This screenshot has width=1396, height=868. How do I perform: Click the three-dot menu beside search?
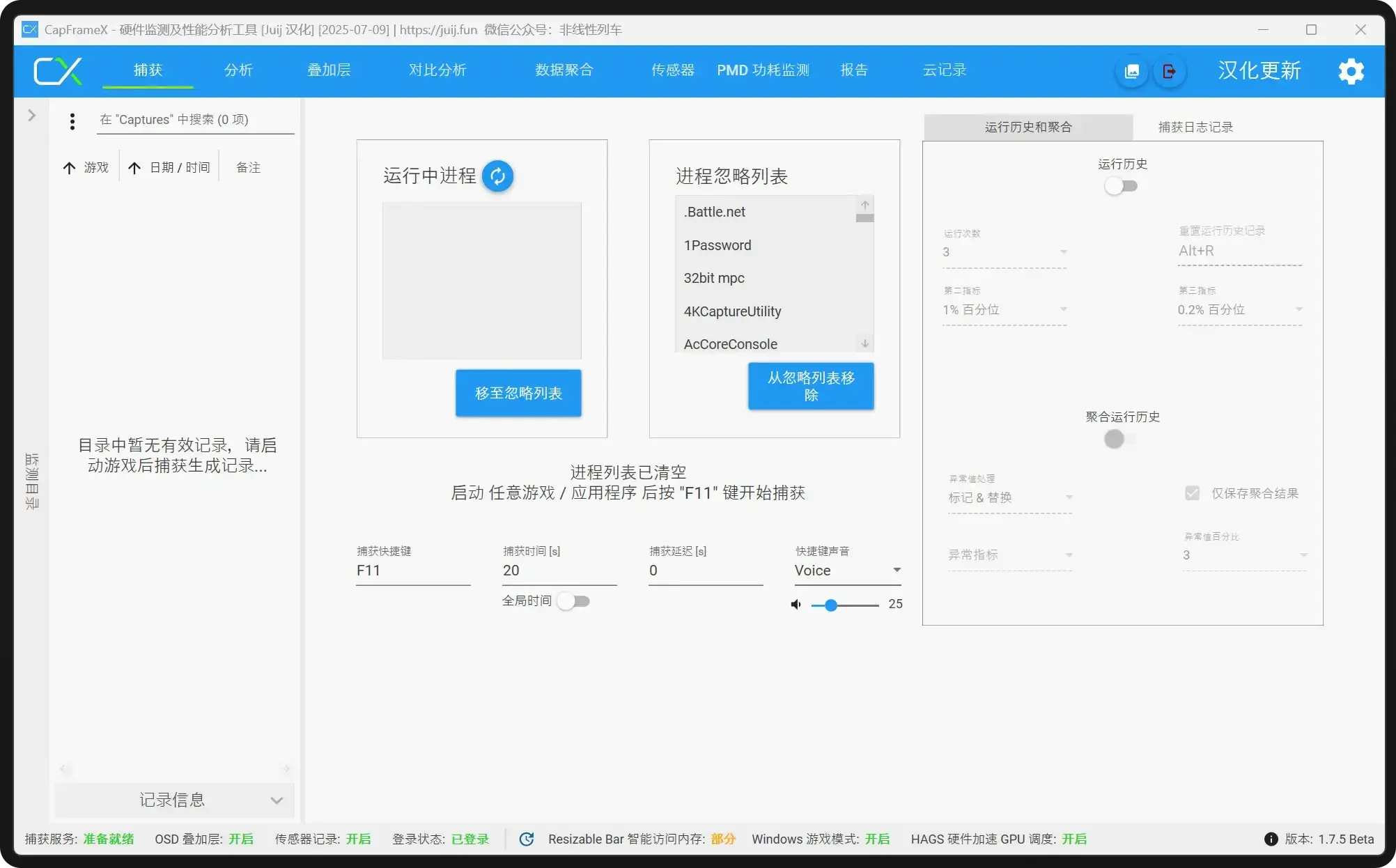point(72,121)
